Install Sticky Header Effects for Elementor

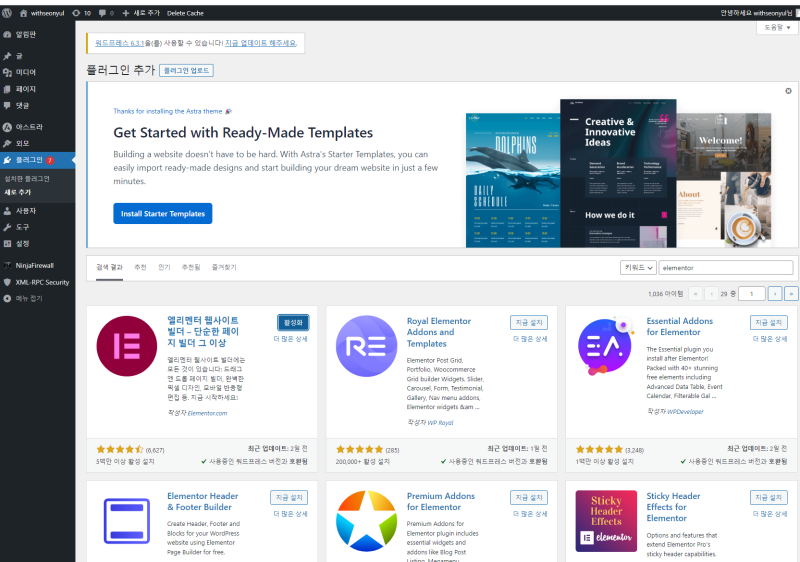tap(768, 497)
